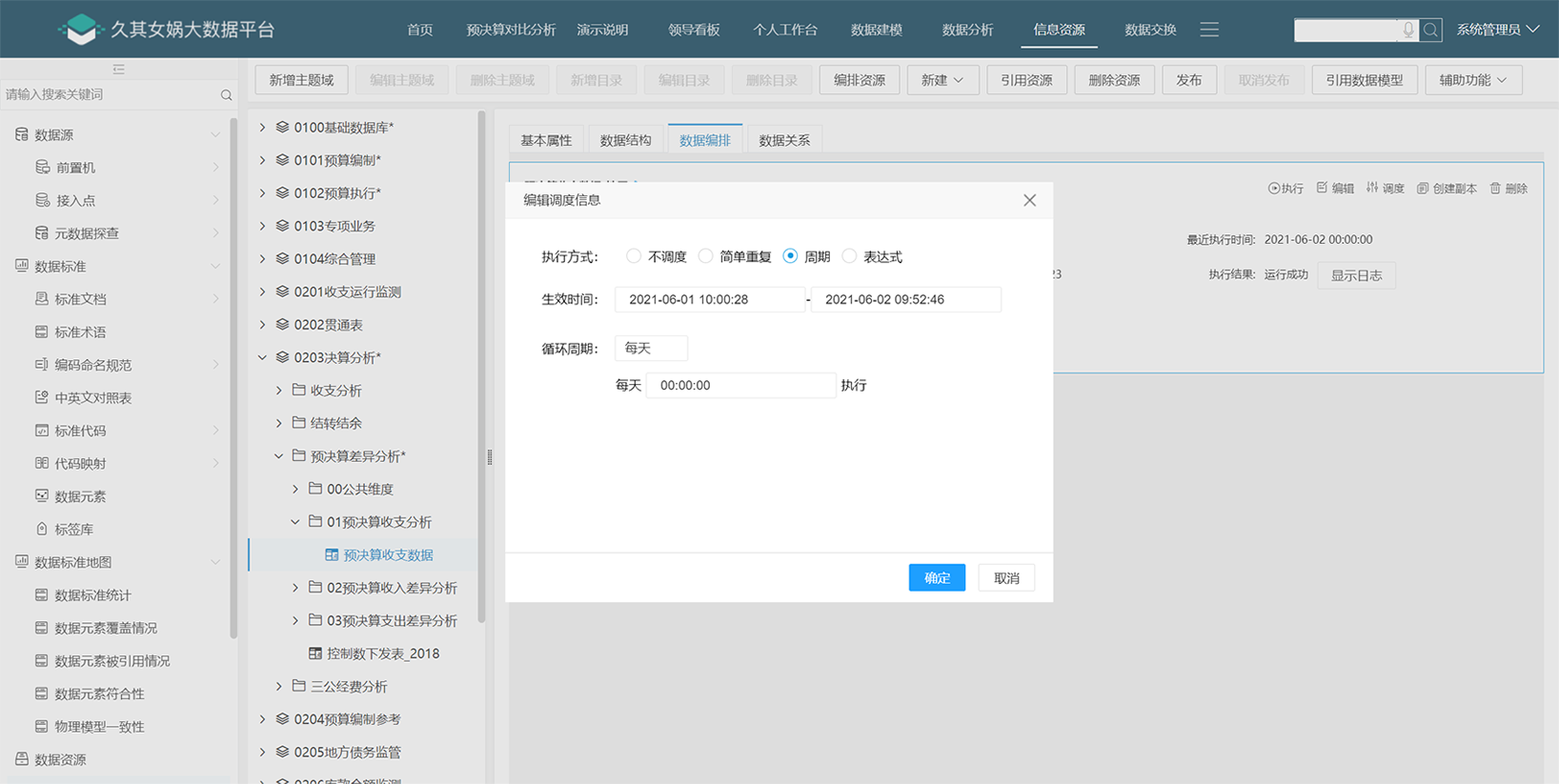Click the microphone icon in search box
The width and height of the screenshot is (1559, 784).
click(x=1407, y=30)
